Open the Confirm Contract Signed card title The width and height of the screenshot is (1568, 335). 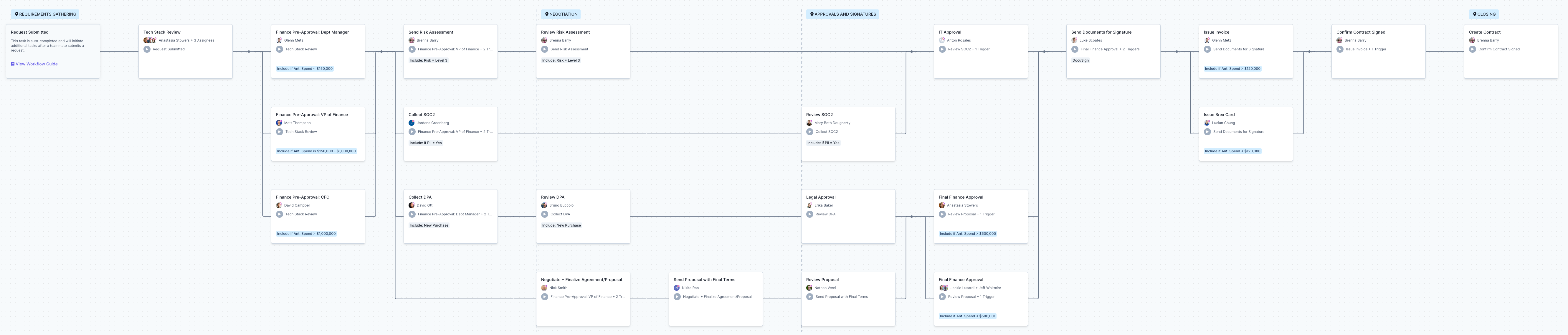tap(1360, 32)
